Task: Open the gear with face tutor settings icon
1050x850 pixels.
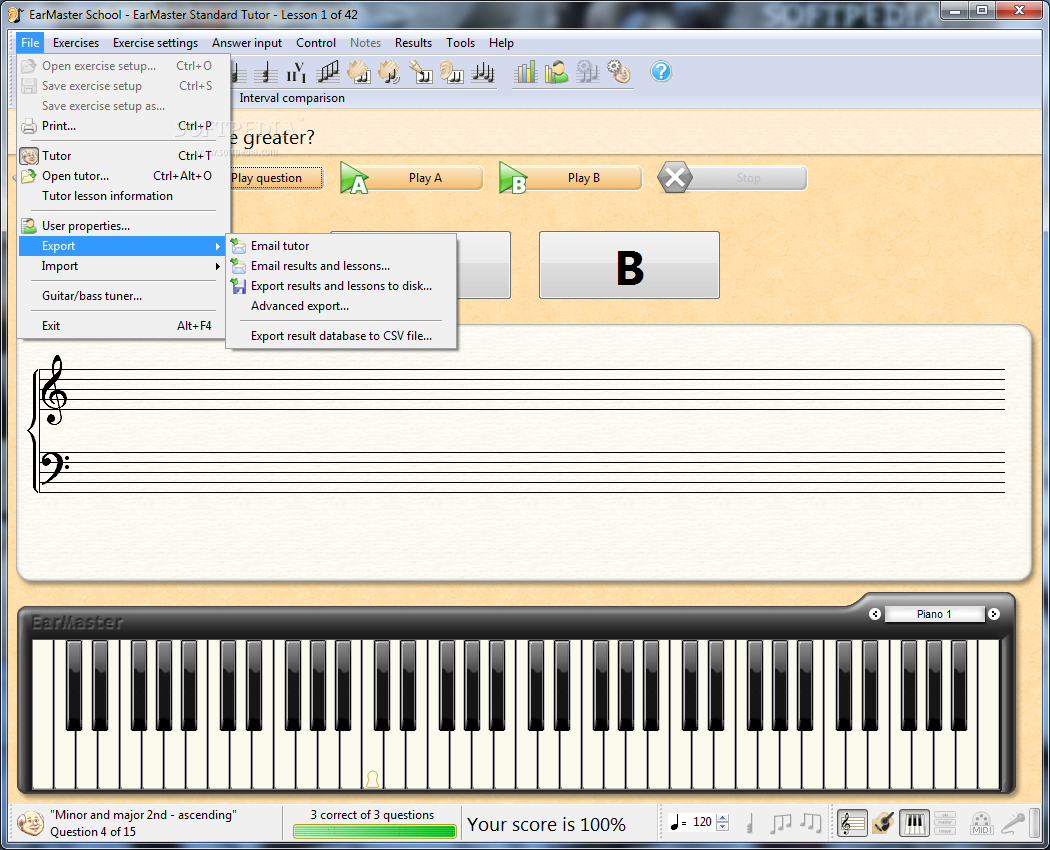Action: 618,72
